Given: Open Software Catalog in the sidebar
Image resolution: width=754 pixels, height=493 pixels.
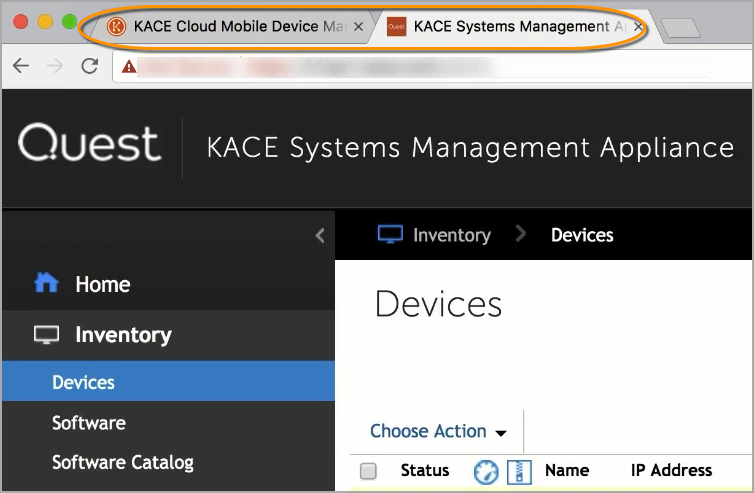Looking at the screenshot, I should 122,462.
